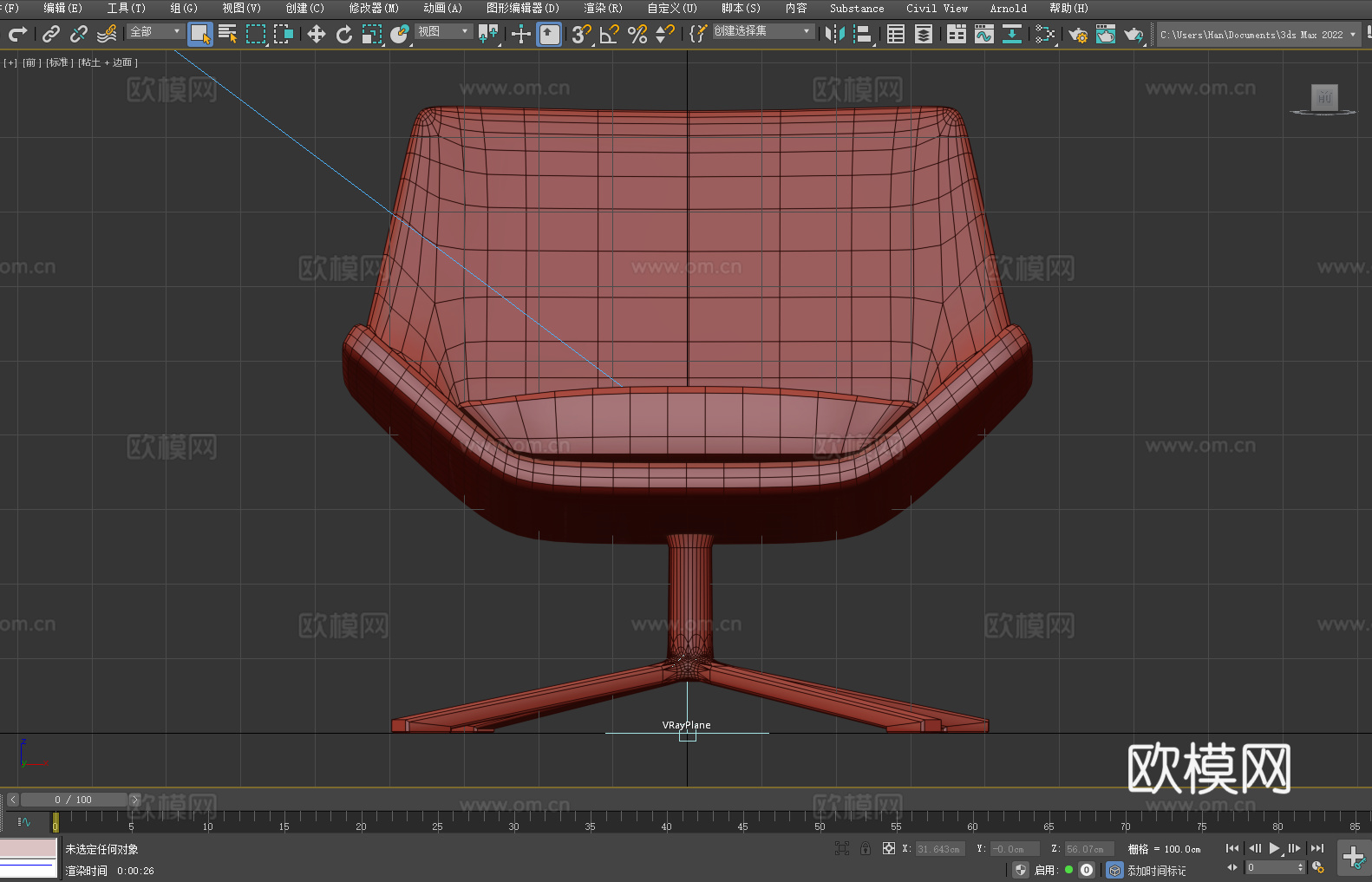Expand the project path dropdown arrow
Viewport: 1372px width, 882px height.
(x=1352, y=35)
